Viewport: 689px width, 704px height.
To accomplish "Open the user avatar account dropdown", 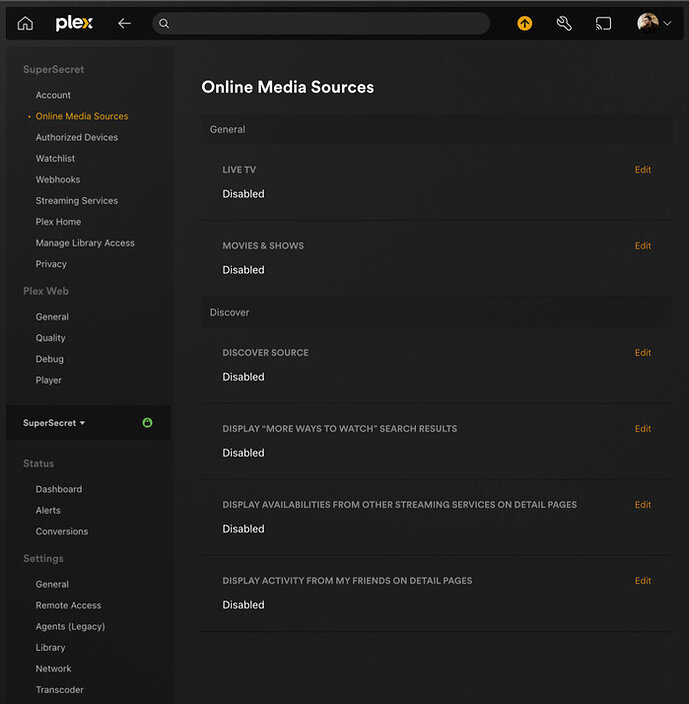I will 654,23.
